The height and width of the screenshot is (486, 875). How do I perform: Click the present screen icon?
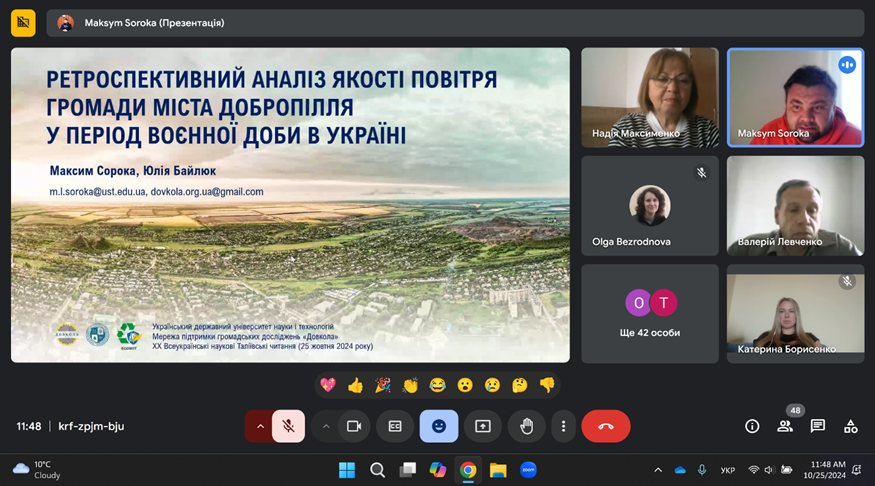483,426
